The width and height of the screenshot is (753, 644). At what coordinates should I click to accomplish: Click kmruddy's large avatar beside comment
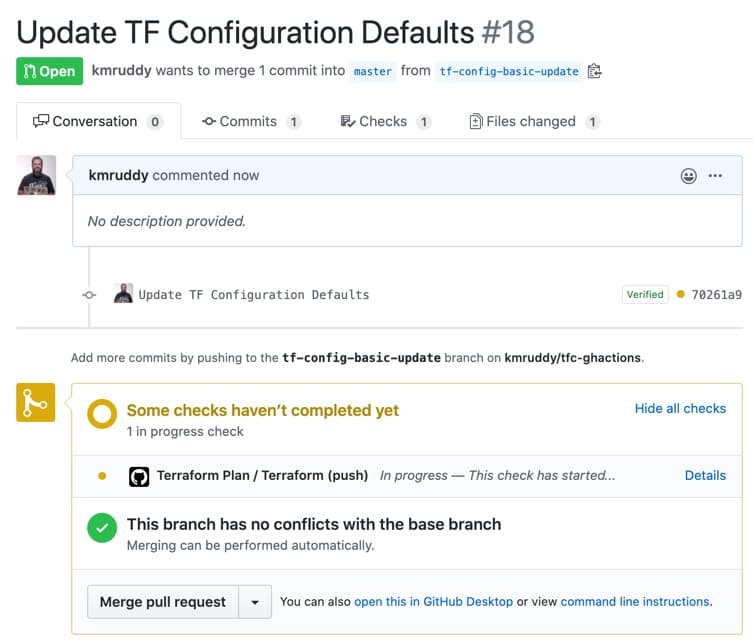pos(36,175)
